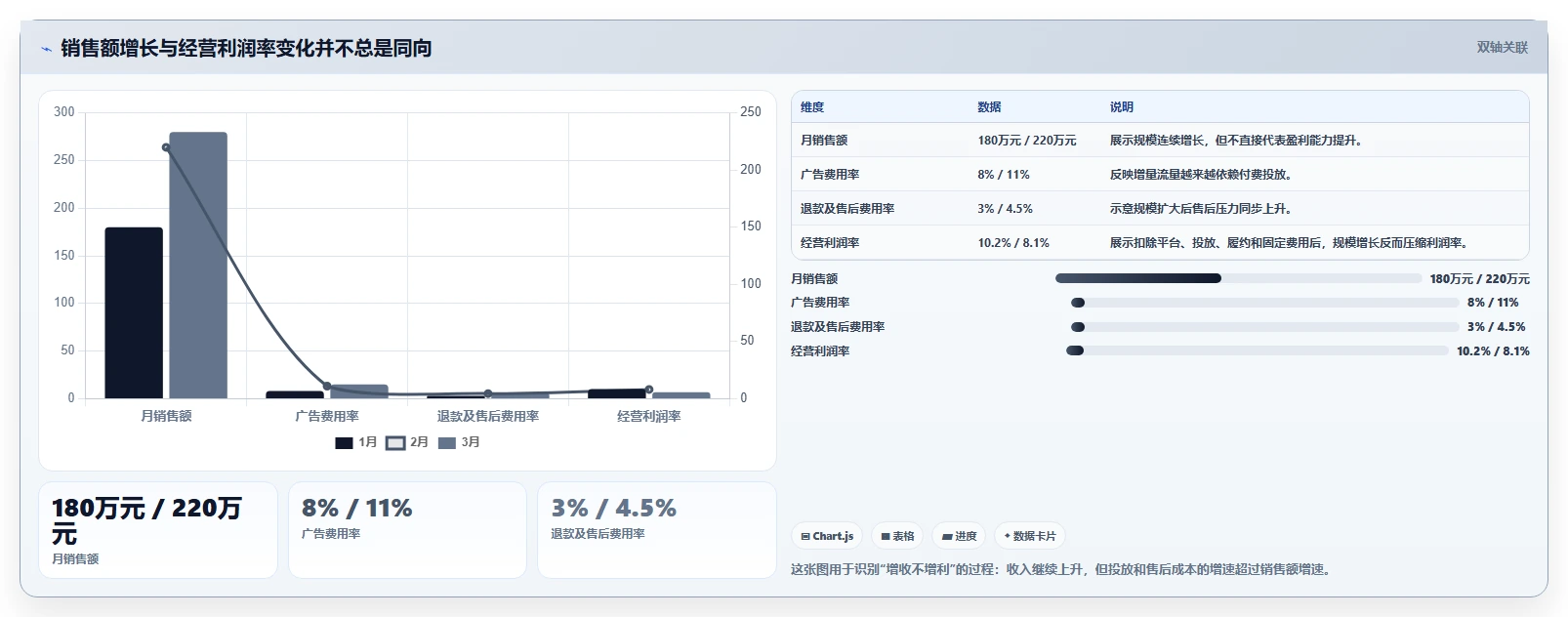The width and height of the screenshot is (1568, 617).
Task: Click the 广告费用率 table row label
Action: 830,175
